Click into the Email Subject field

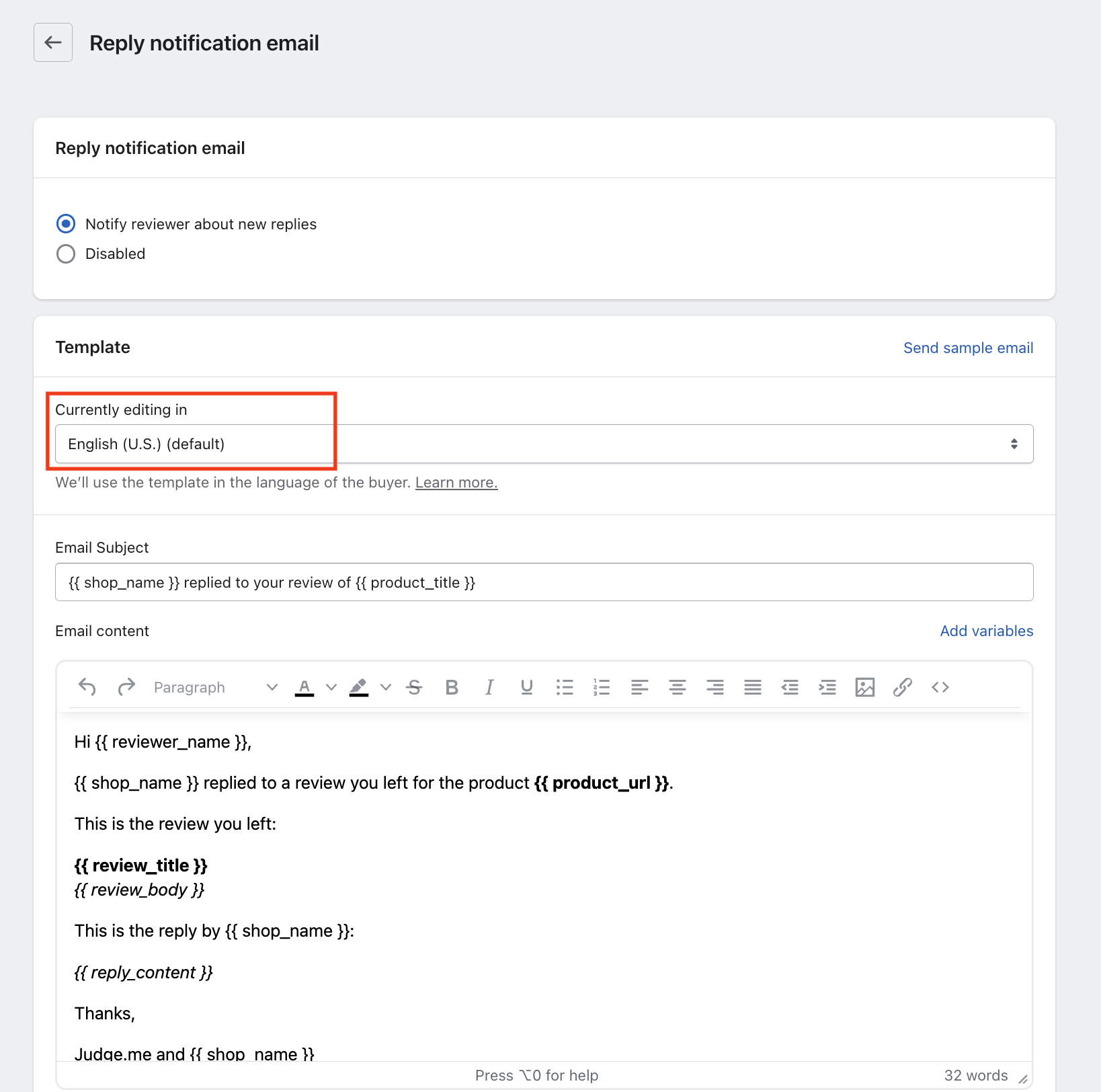pyautogui.click(x=544, y=582)
